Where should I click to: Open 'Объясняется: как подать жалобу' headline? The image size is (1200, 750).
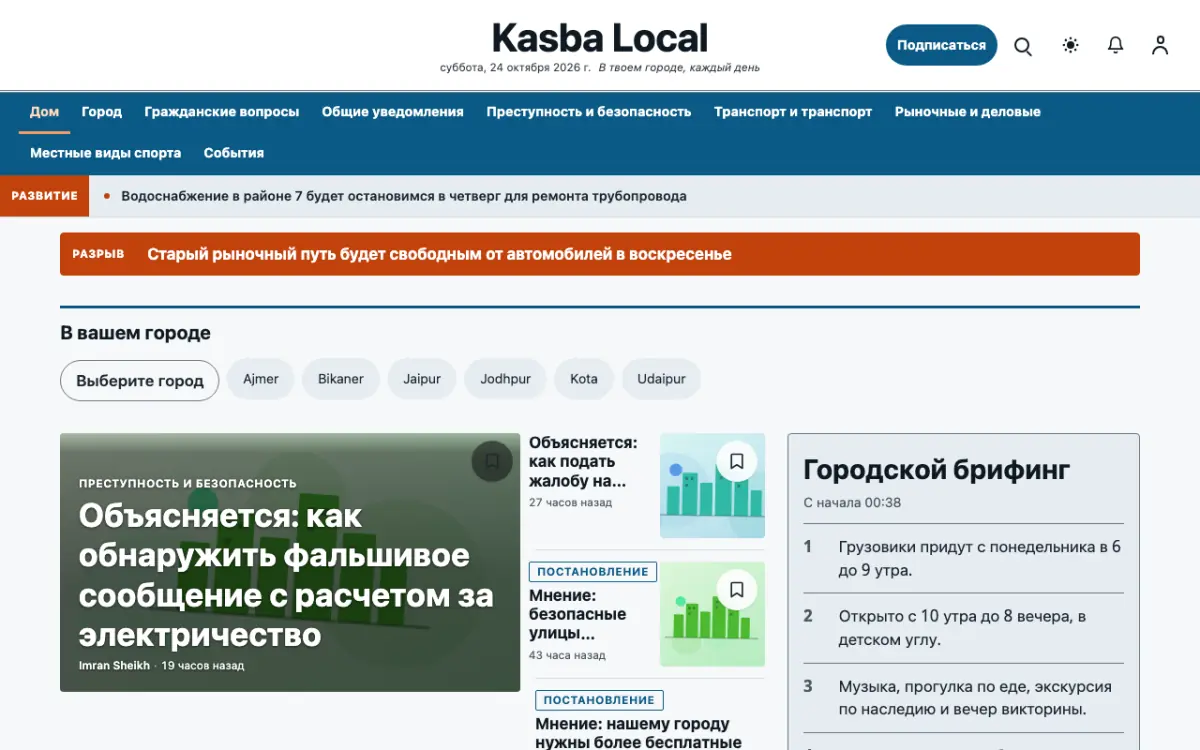583,462
